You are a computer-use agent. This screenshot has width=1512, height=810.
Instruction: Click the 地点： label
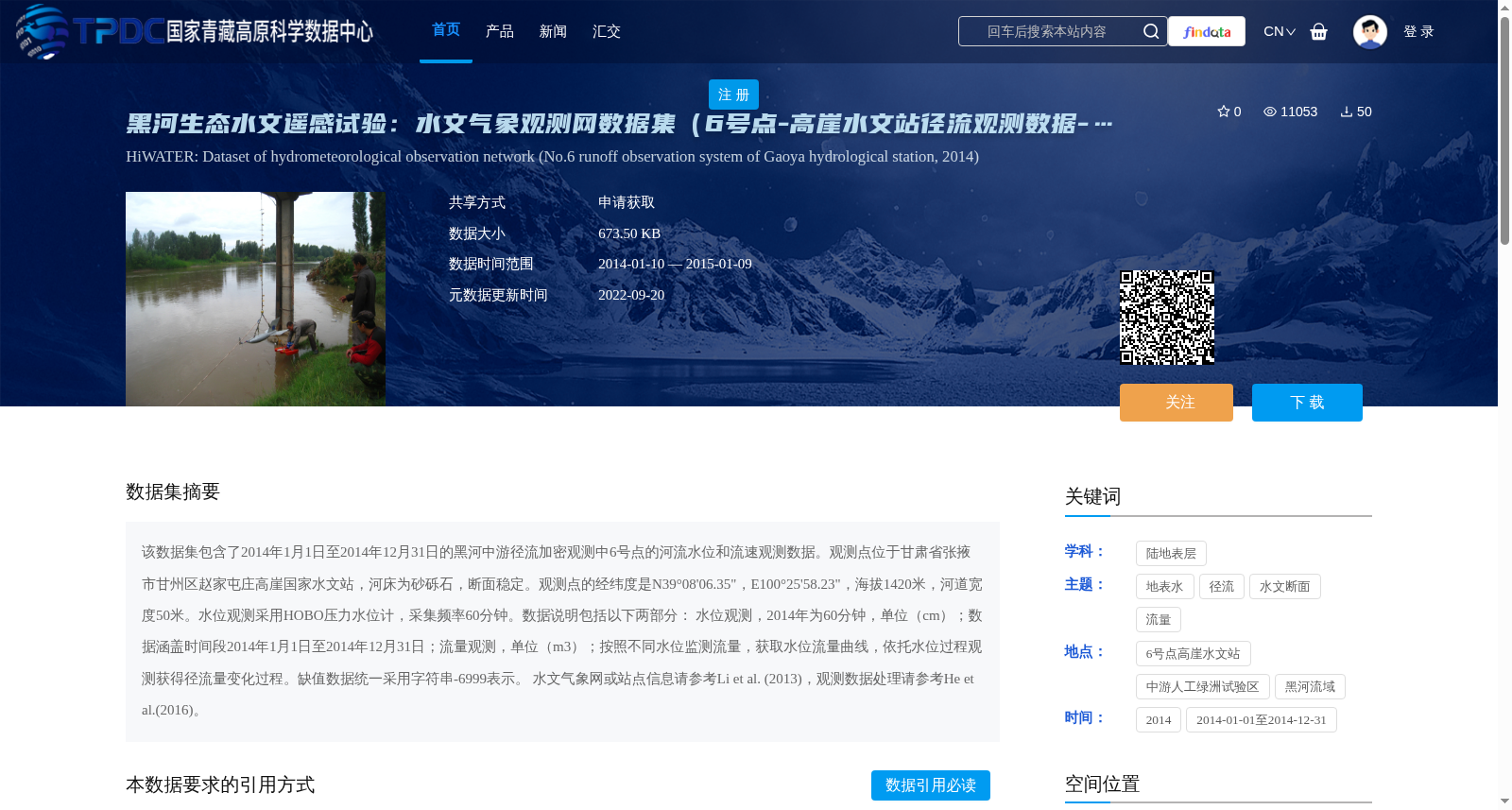pos(1085,651)
